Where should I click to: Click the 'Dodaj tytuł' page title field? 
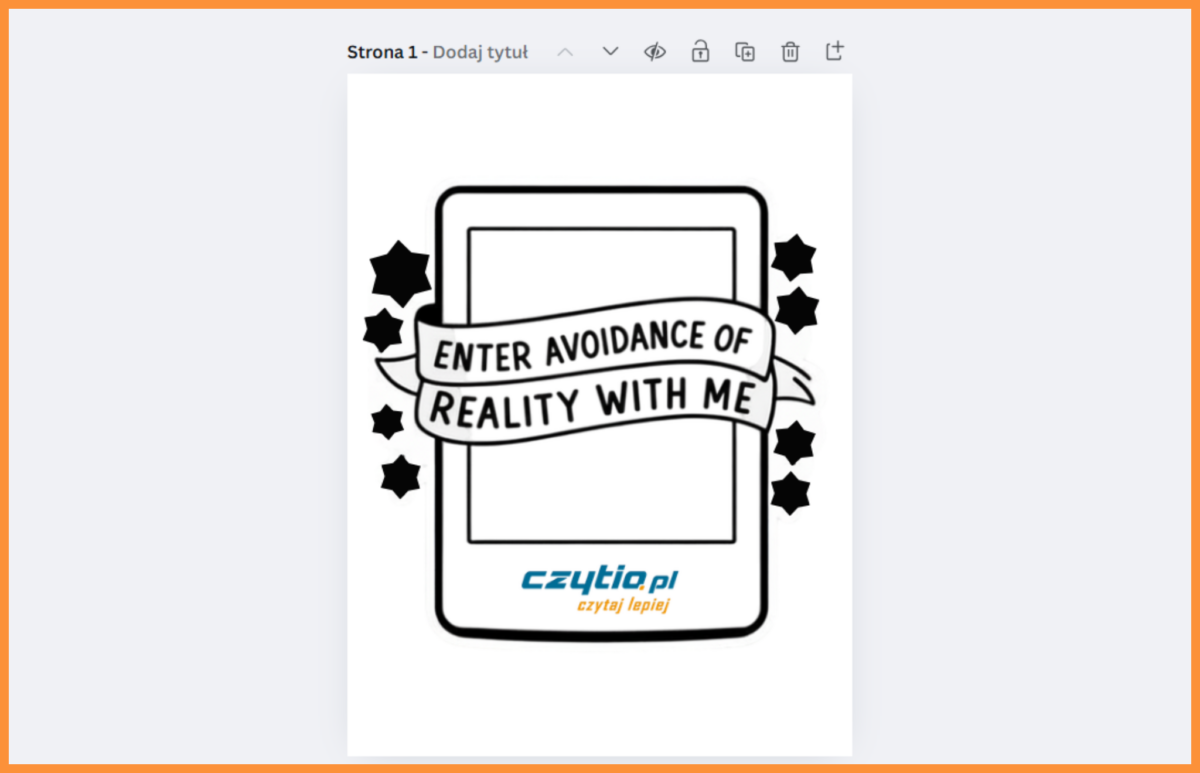coord(480,52)
